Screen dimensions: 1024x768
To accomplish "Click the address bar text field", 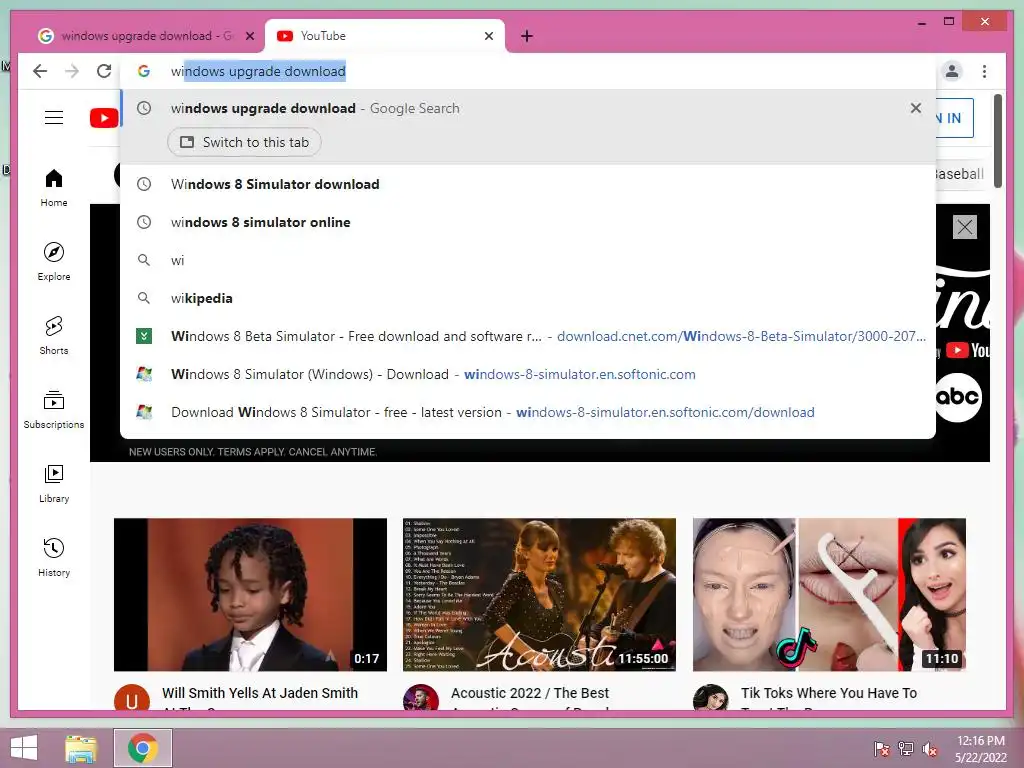I will point(529,71).
